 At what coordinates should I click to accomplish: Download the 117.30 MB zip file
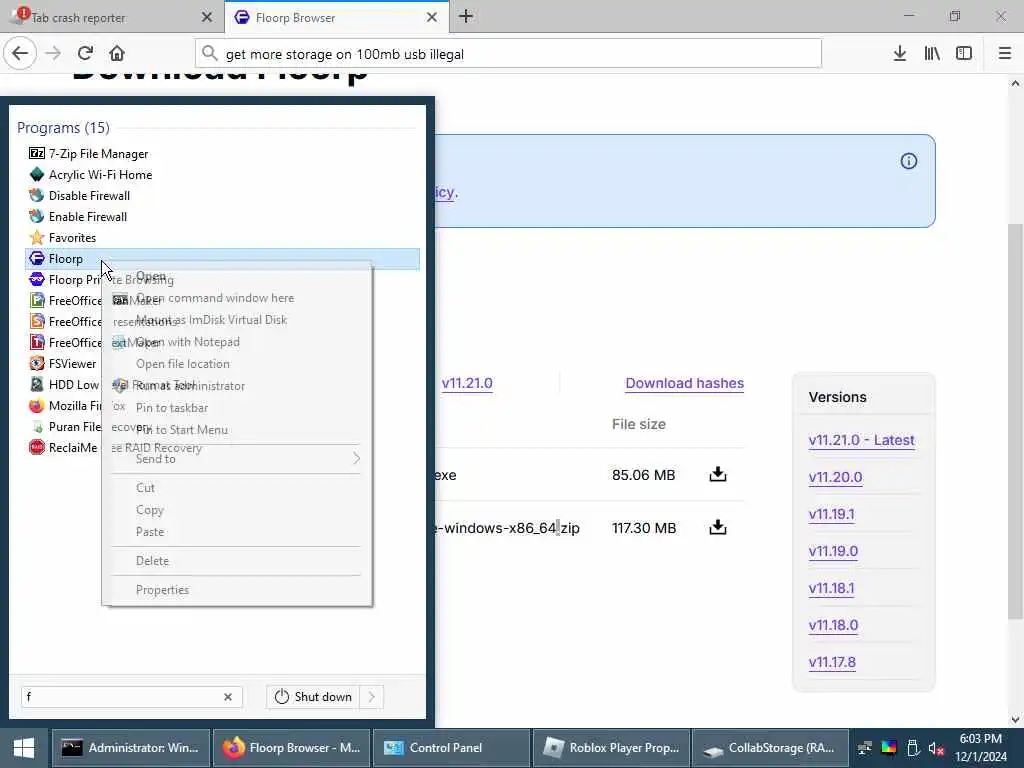click(718, 527)
